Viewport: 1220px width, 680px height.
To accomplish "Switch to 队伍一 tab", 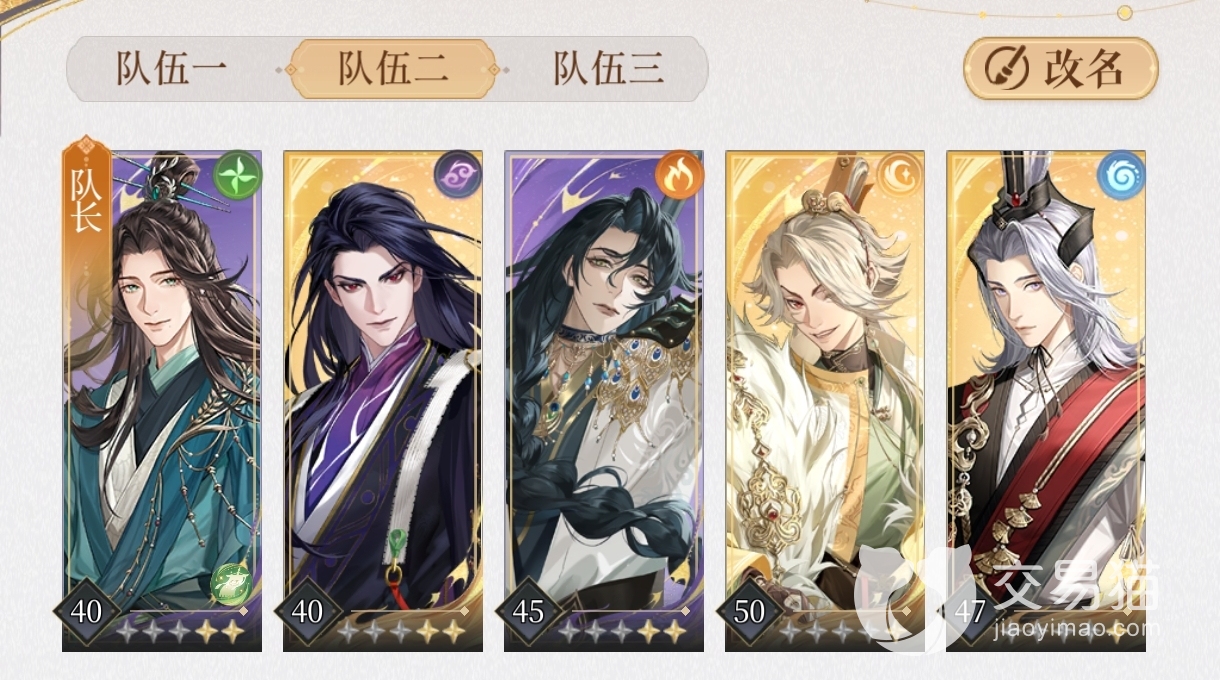I will [x=172, y=70].
